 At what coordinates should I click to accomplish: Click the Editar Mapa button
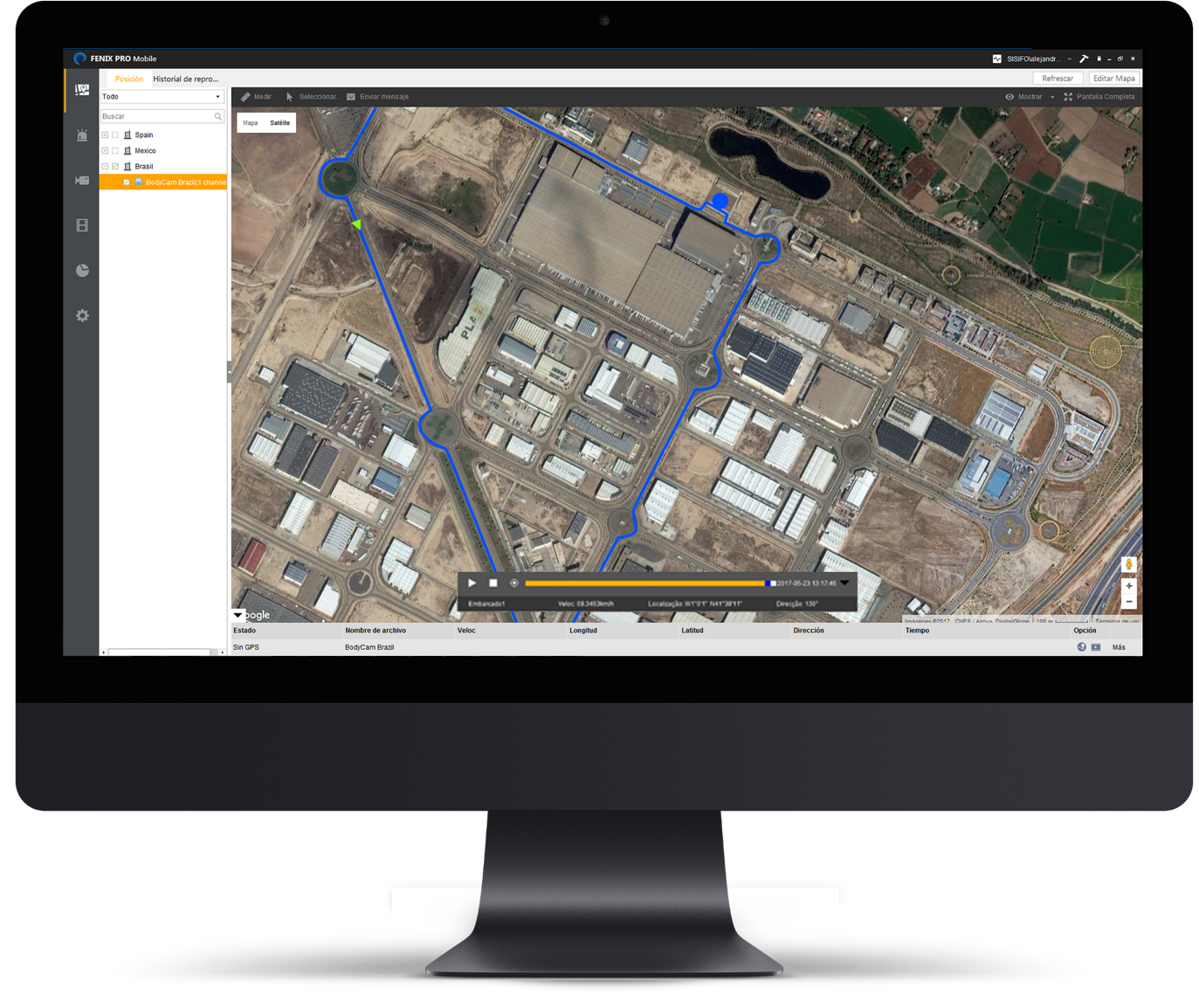tap(1114, 79)
